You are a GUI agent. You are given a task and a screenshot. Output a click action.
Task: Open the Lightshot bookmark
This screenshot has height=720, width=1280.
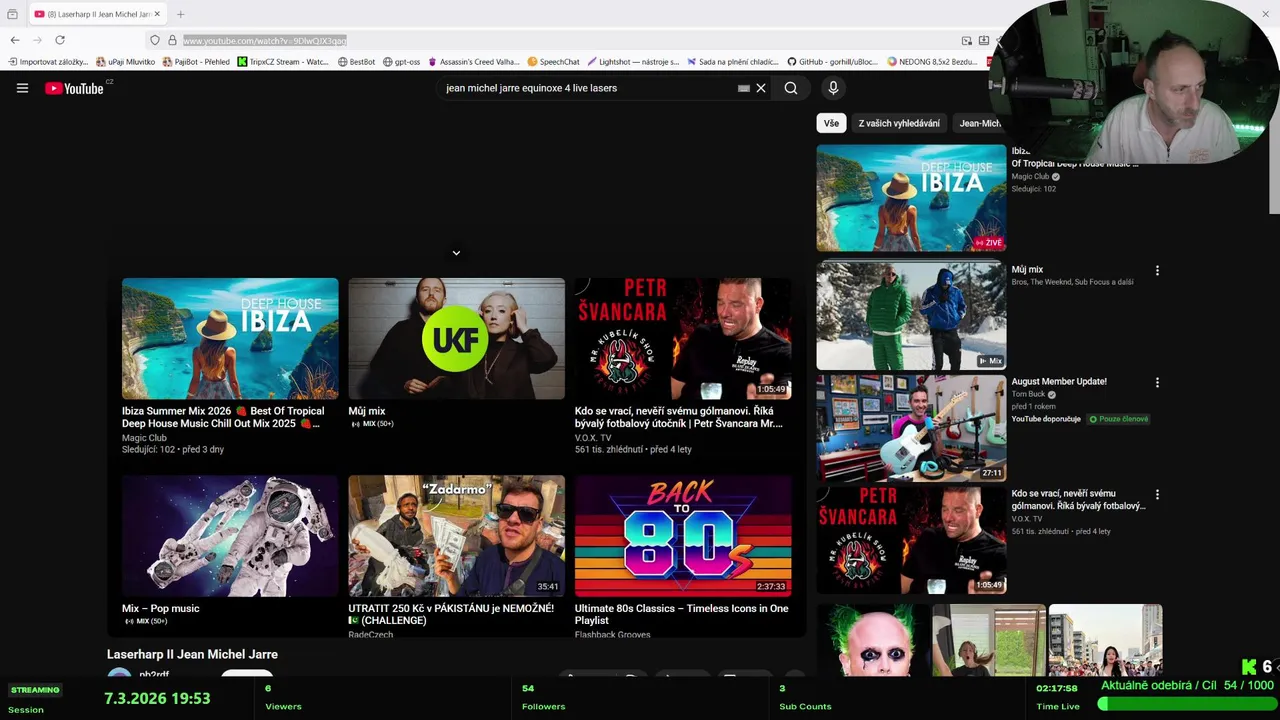[634, 62]
